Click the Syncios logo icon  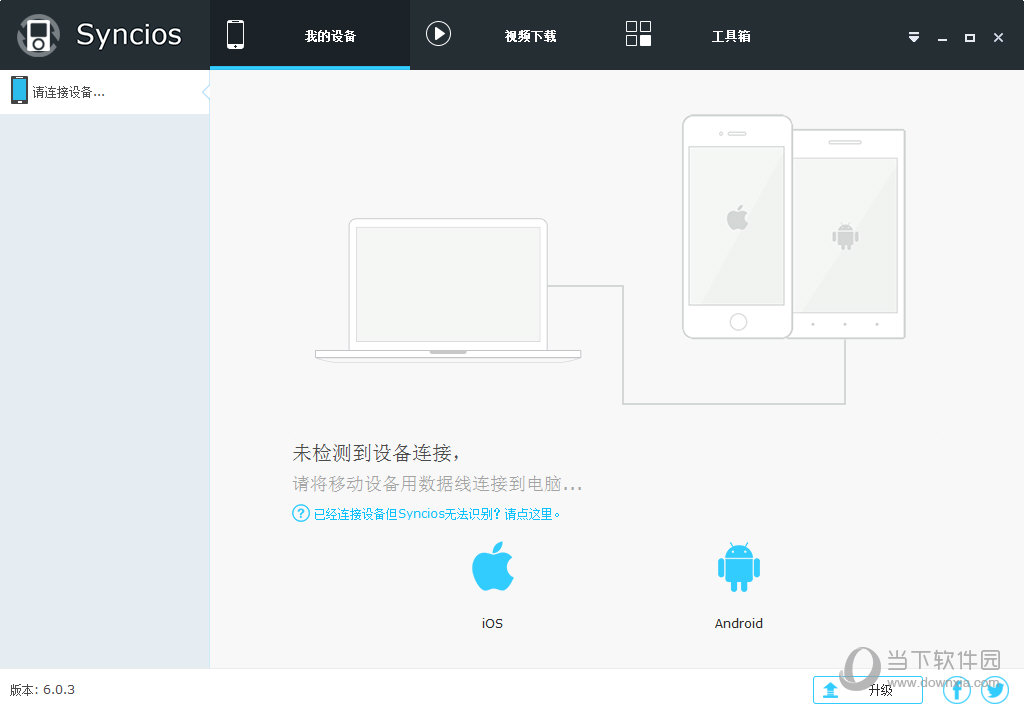tap(39, 35)
